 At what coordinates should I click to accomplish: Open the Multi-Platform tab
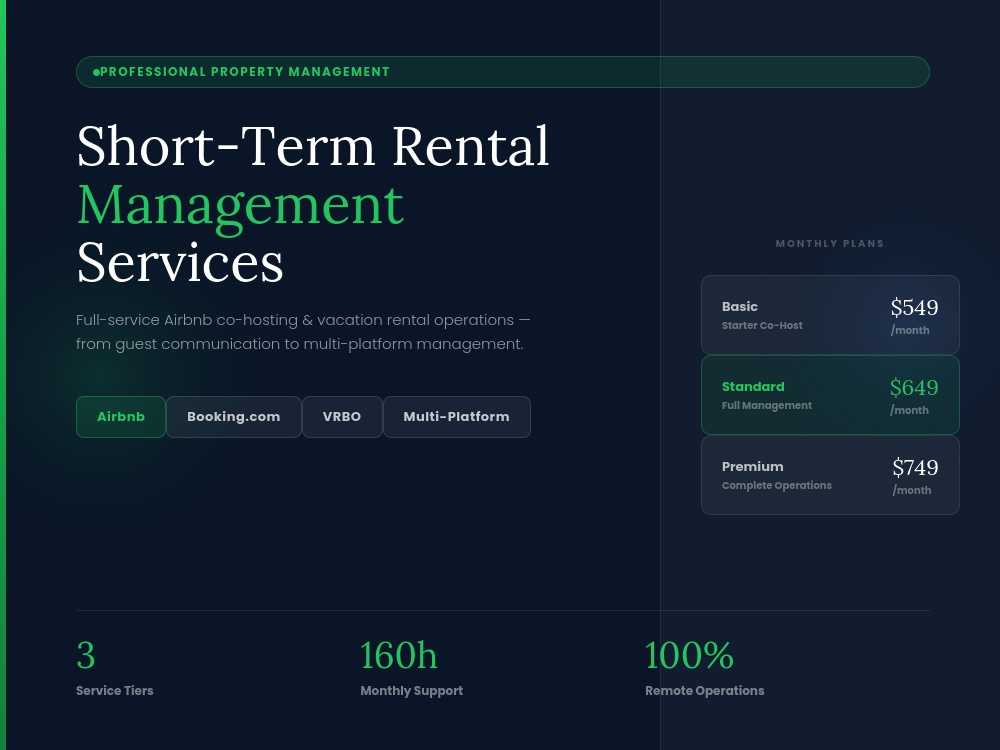(456, 416)
